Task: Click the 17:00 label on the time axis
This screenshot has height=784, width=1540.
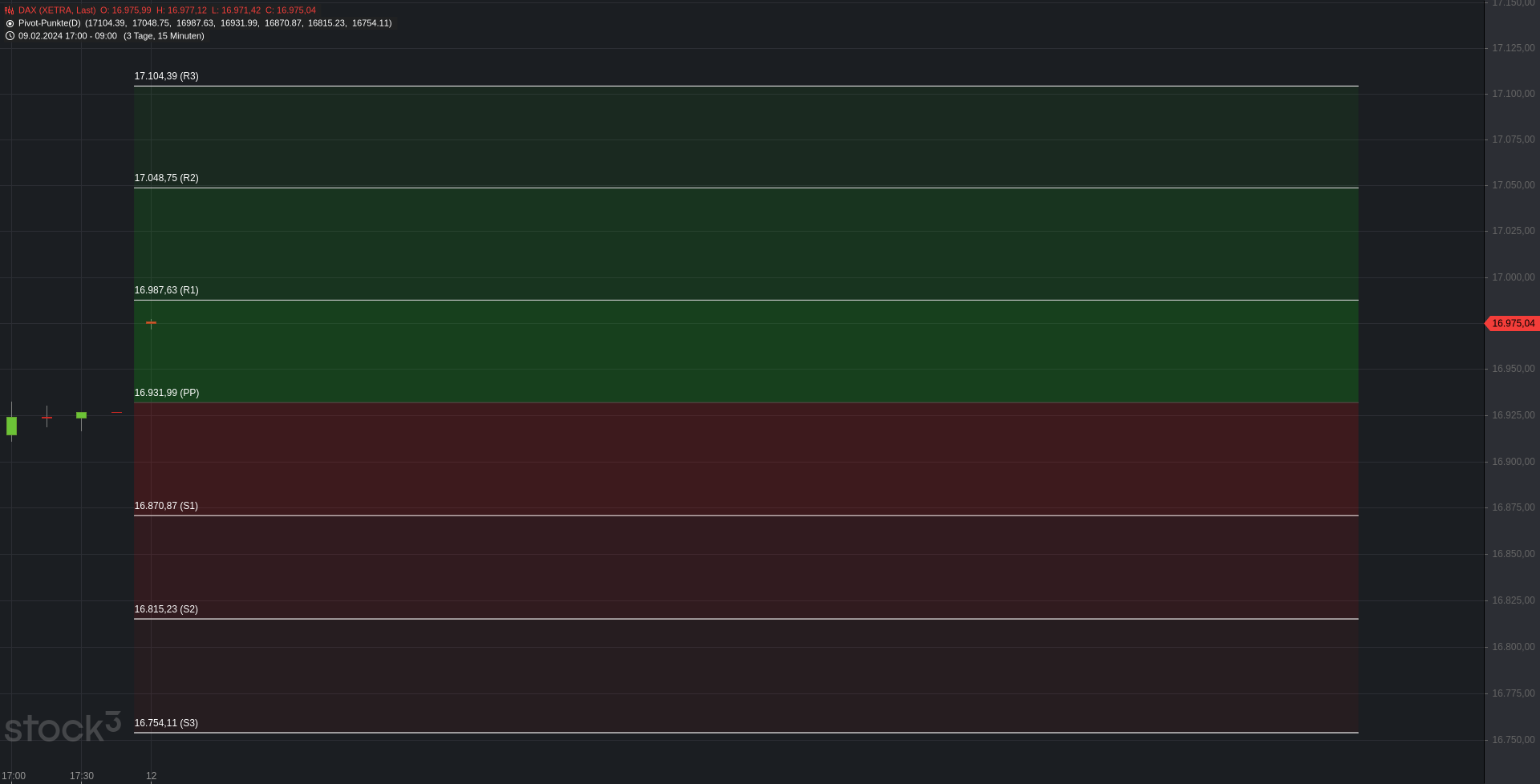Action: (14, 776)
